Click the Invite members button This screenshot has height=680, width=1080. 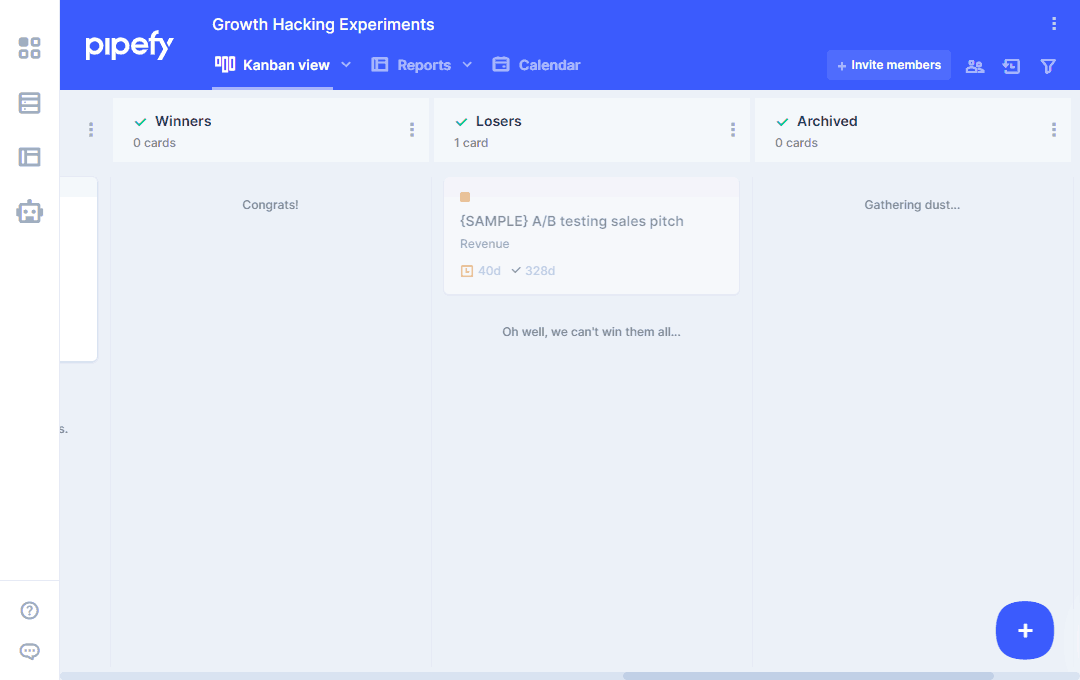coord(888,65)
